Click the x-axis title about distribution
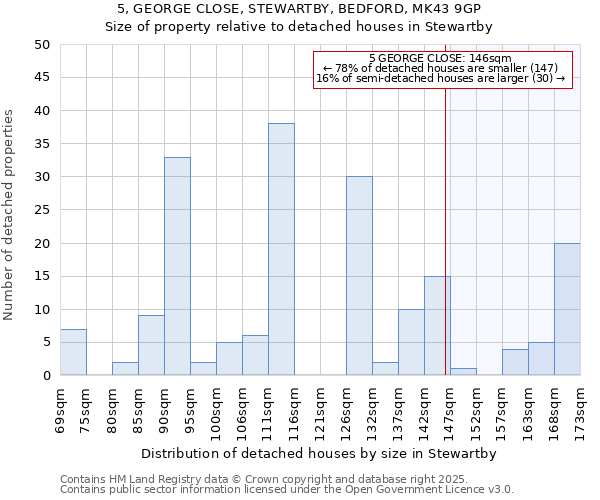 [x=299, y=453]
